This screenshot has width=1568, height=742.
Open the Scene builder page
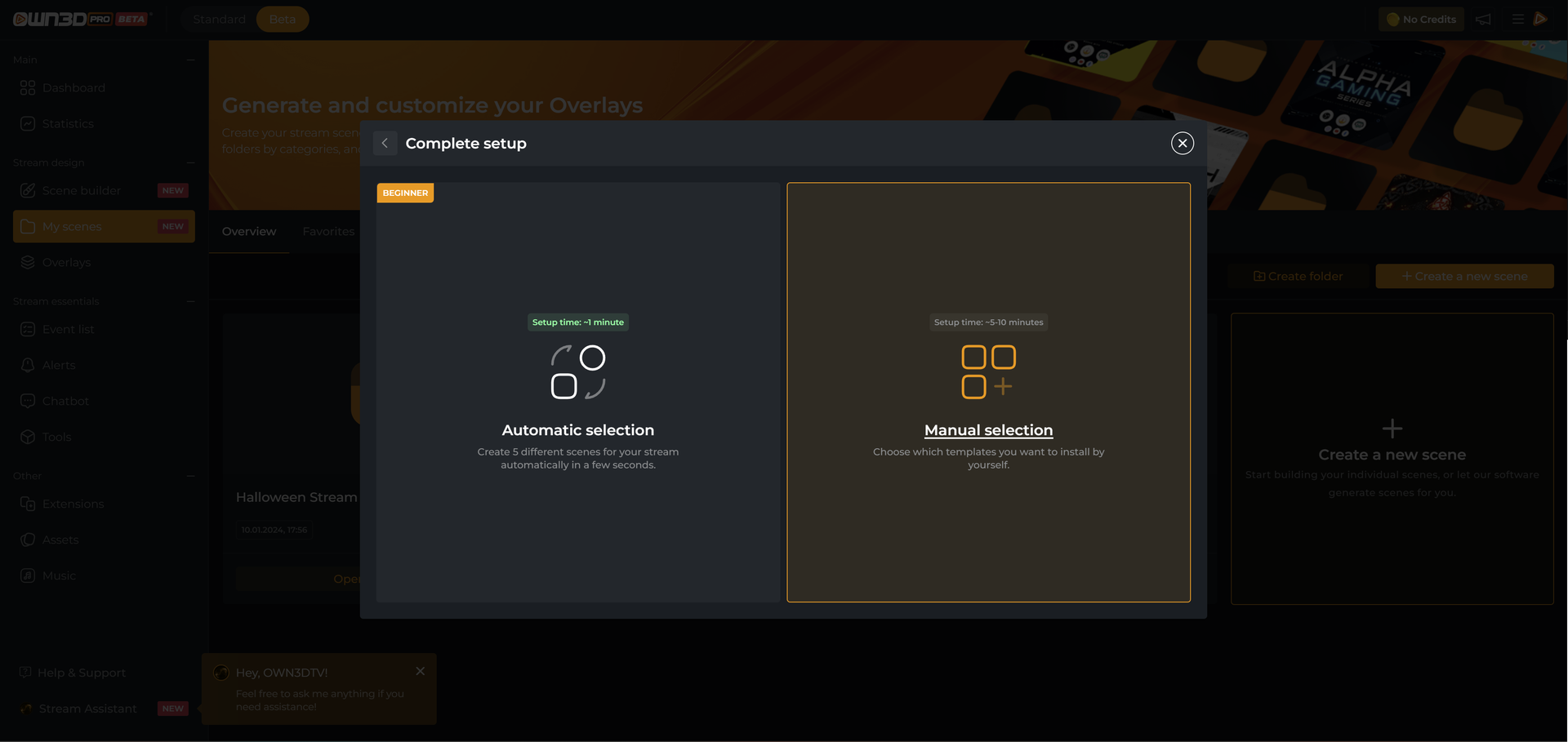tap(82, 190)
